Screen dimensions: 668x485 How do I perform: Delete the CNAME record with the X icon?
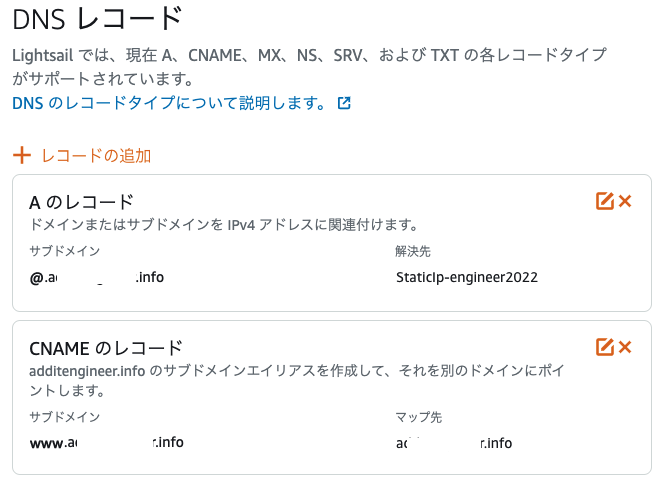point(625,347)
